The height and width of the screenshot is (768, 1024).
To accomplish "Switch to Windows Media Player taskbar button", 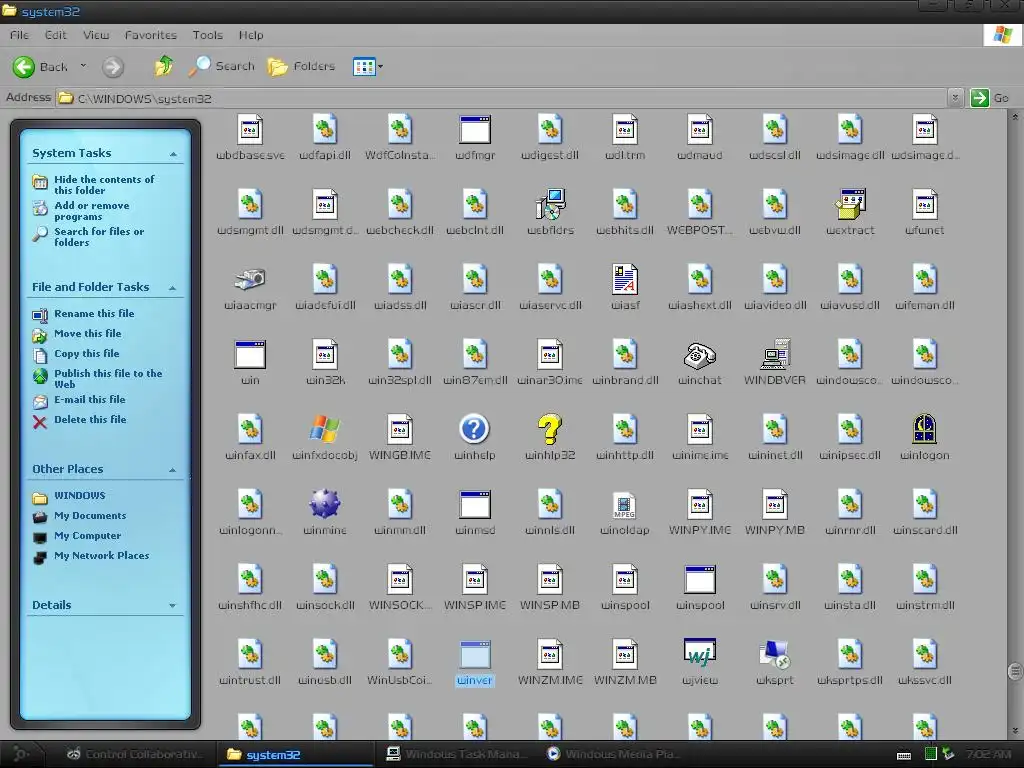I will click(x=614, y=754).
